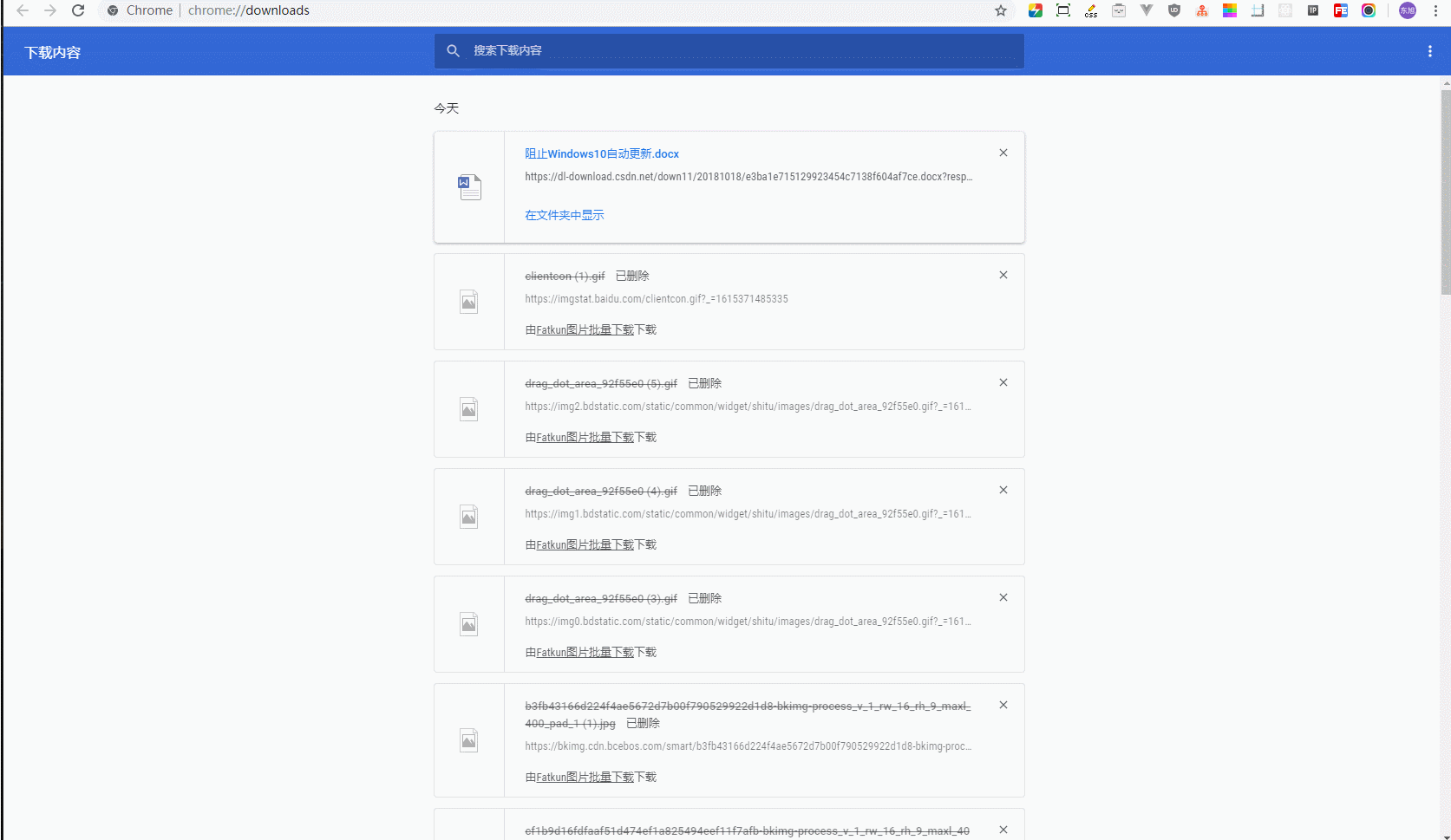Open the rainbow color stripes extension
This screenshot has width=1451, height=840.
tap(1230, 10)
